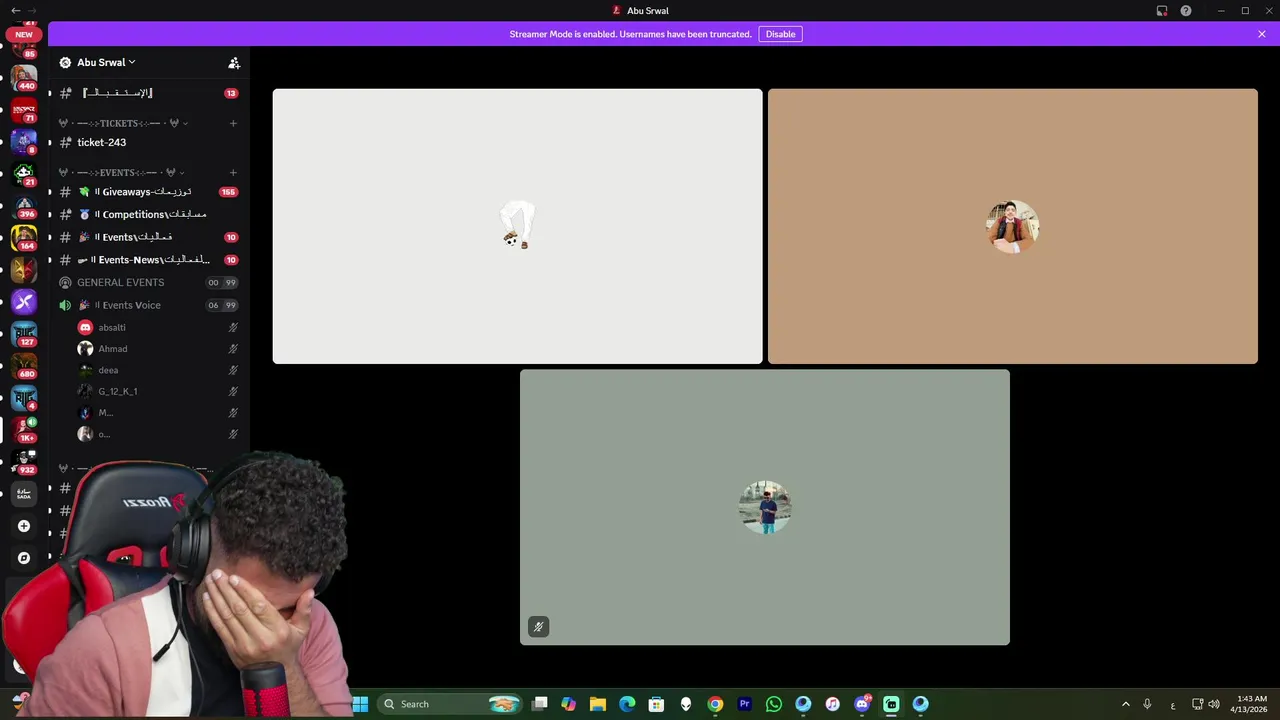Click the muted mic icon on the bottom video tile

[538, 627]
